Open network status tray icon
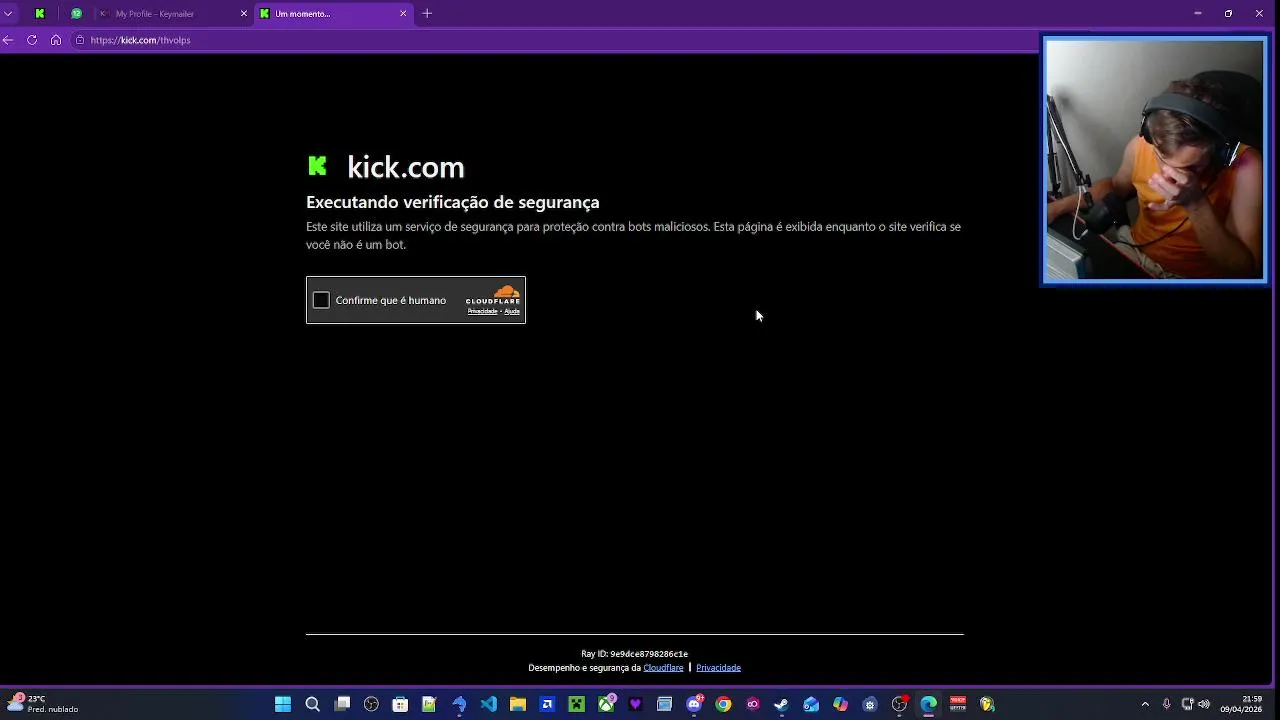Screen dimensions: 1280x720 pos(1187,704)
